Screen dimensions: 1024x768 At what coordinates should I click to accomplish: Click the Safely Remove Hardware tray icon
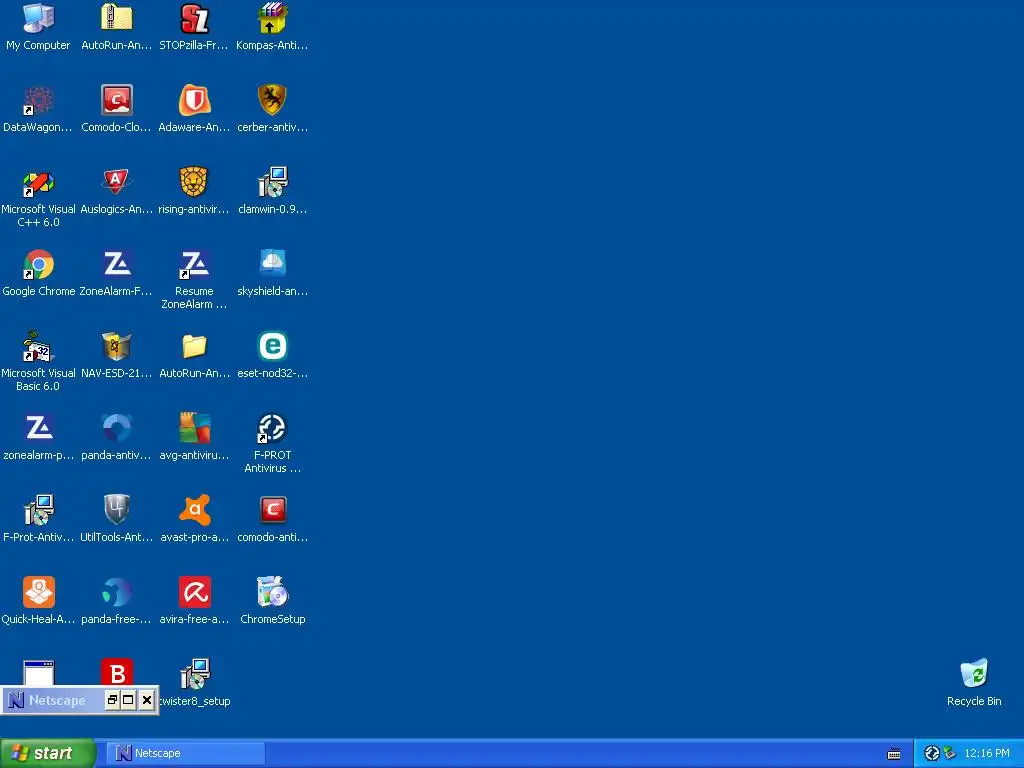[950, 754]
